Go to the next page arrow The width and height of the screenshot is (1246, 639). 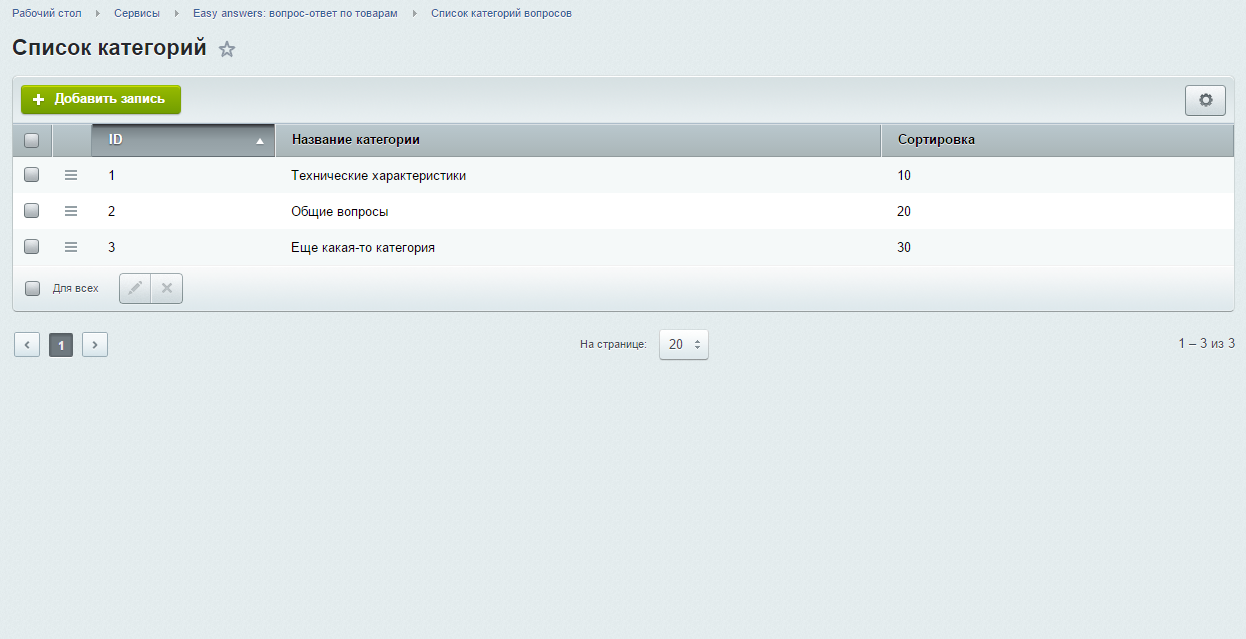coord(95,345)
